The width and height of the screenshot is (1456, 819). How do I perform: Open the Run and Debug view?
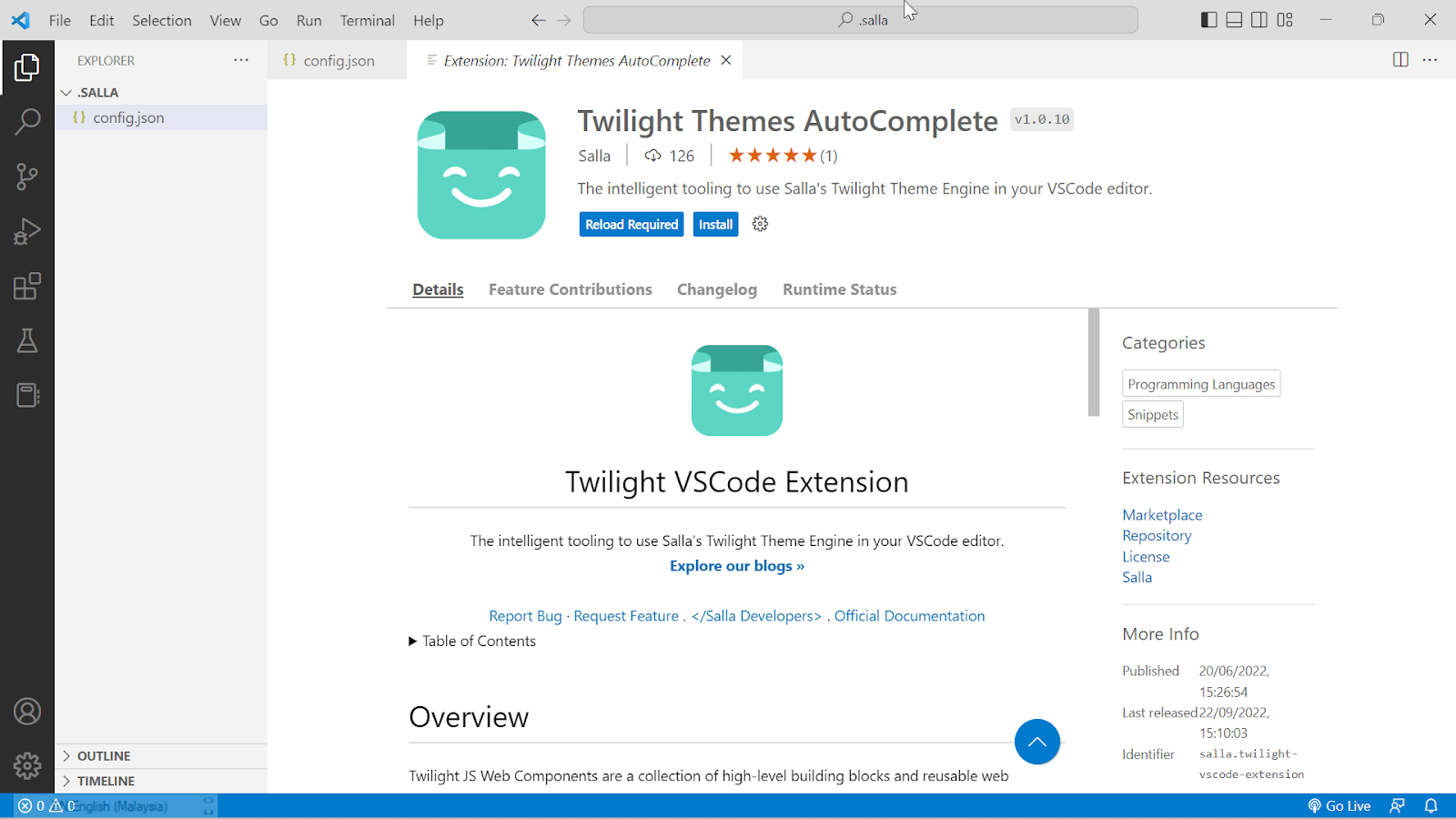(27, 230)
